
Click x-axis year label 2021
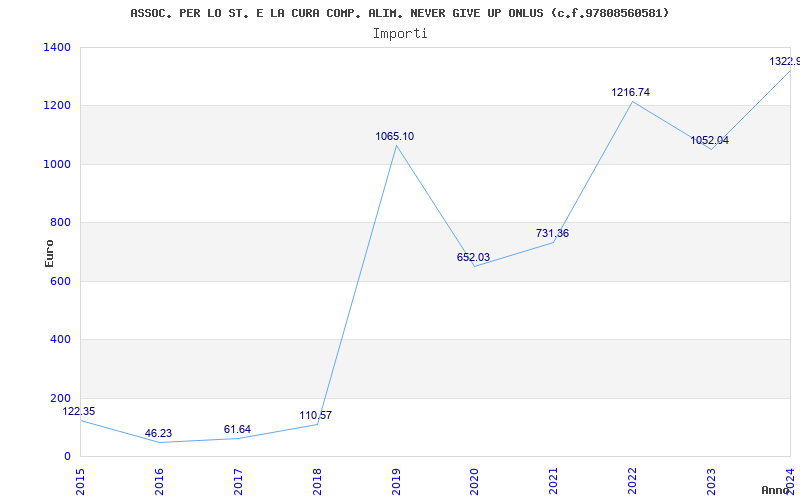click(554, 481)
